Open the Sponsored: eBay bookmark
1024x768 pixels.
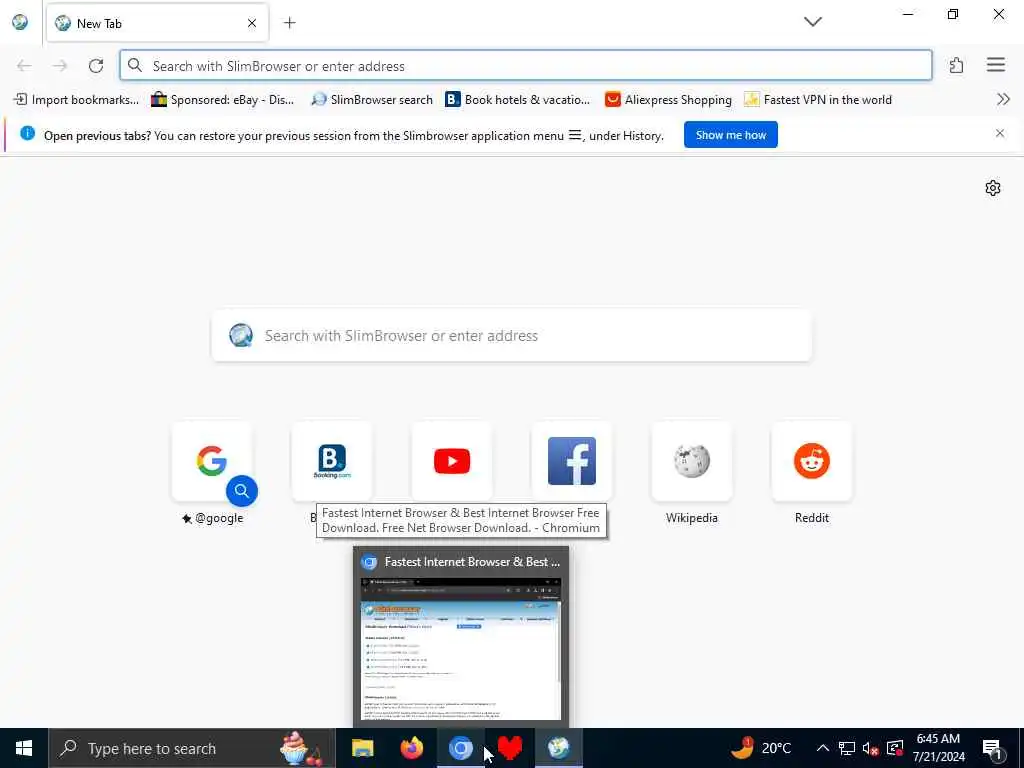point(223,100)
